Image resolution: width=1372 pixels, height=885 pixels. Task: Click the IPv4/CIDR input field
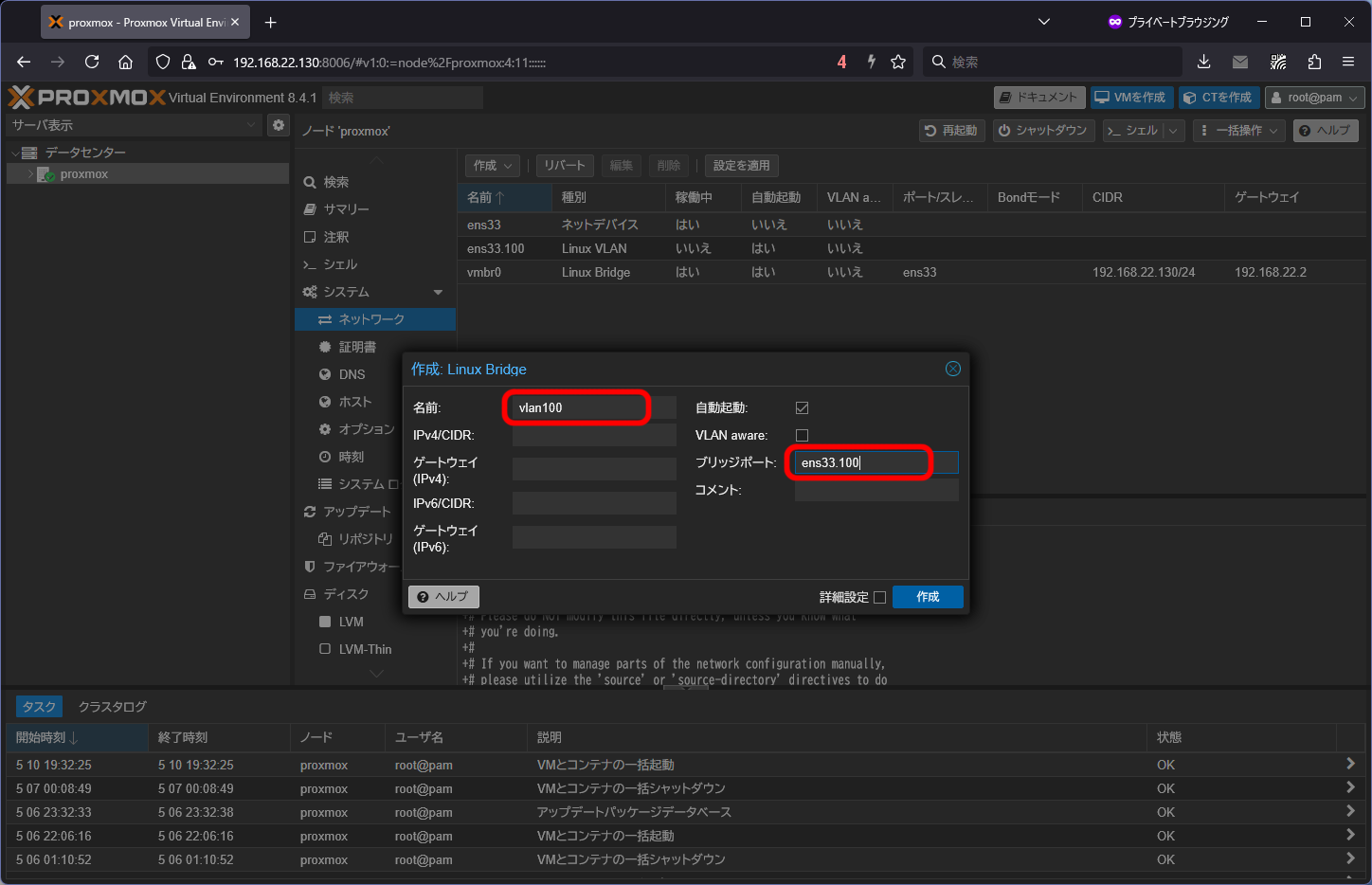594,435
